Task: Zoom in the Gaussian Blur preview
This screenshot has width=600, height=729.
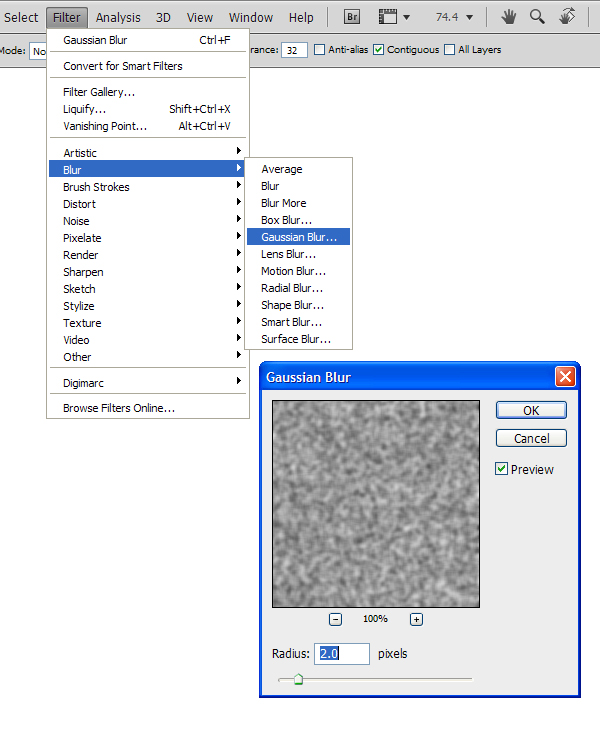Action: (416, 619)
